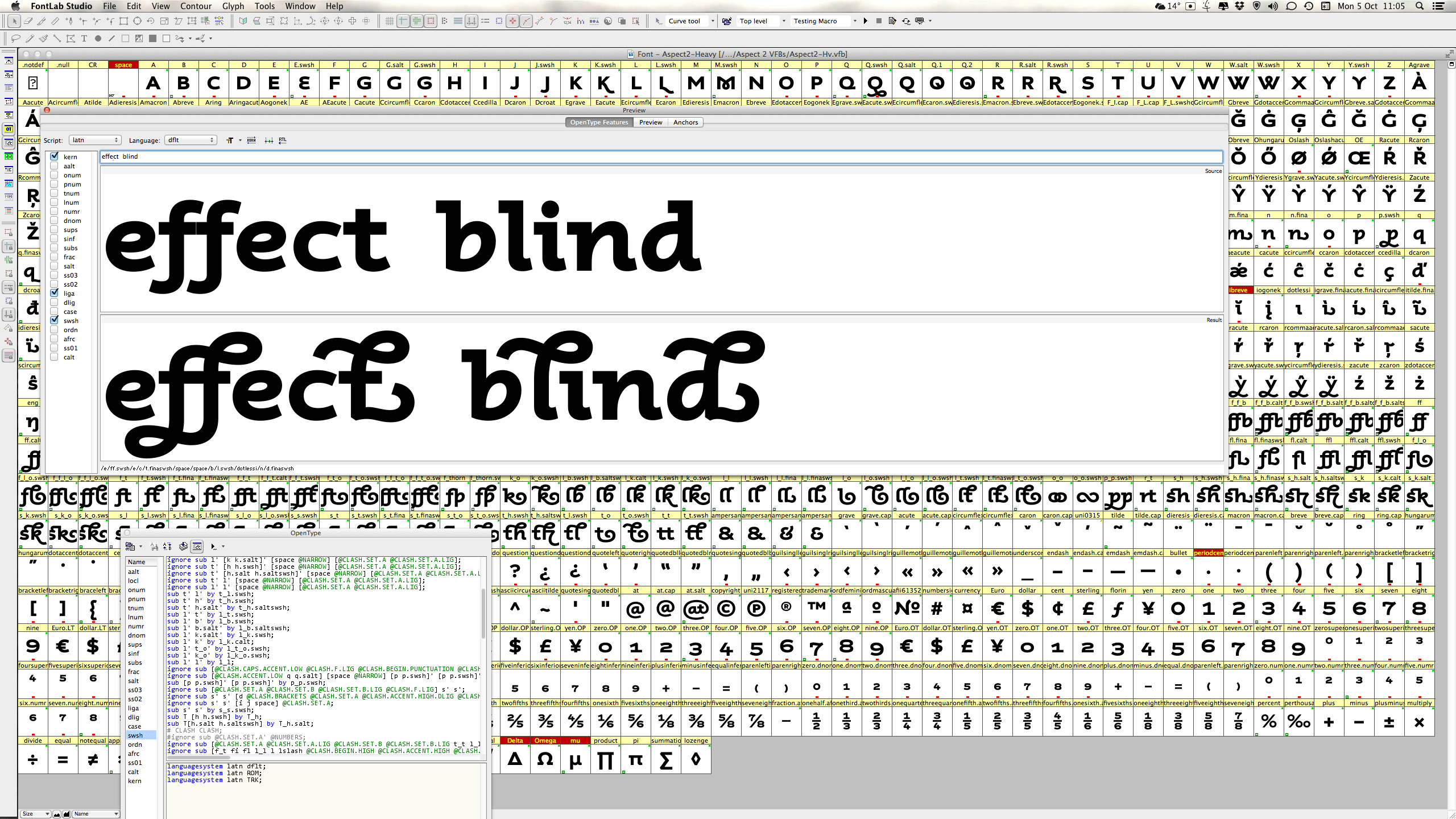1456x819 pixels.
Task: Select the Ellipse drawing tool
Action: click(98, 38)
